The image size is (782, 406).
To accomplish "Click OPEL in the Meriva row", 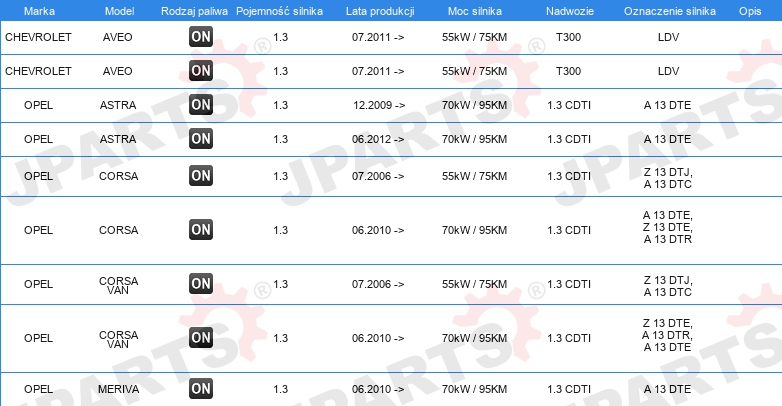I will point(38,389).
